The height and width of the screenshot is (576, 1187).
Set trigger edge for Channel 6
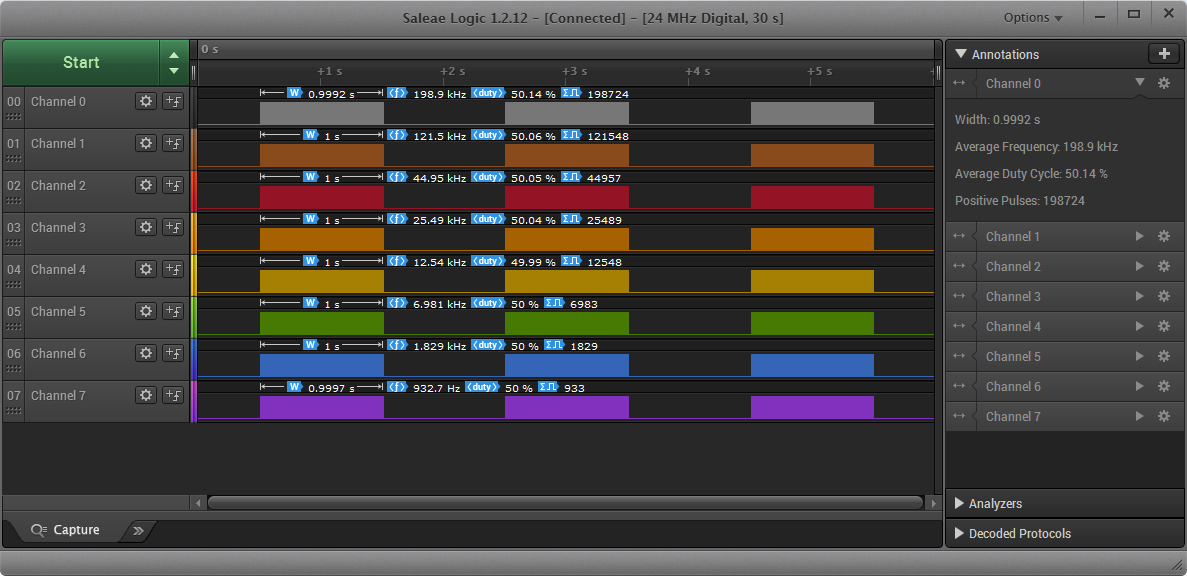coord(173,353)
